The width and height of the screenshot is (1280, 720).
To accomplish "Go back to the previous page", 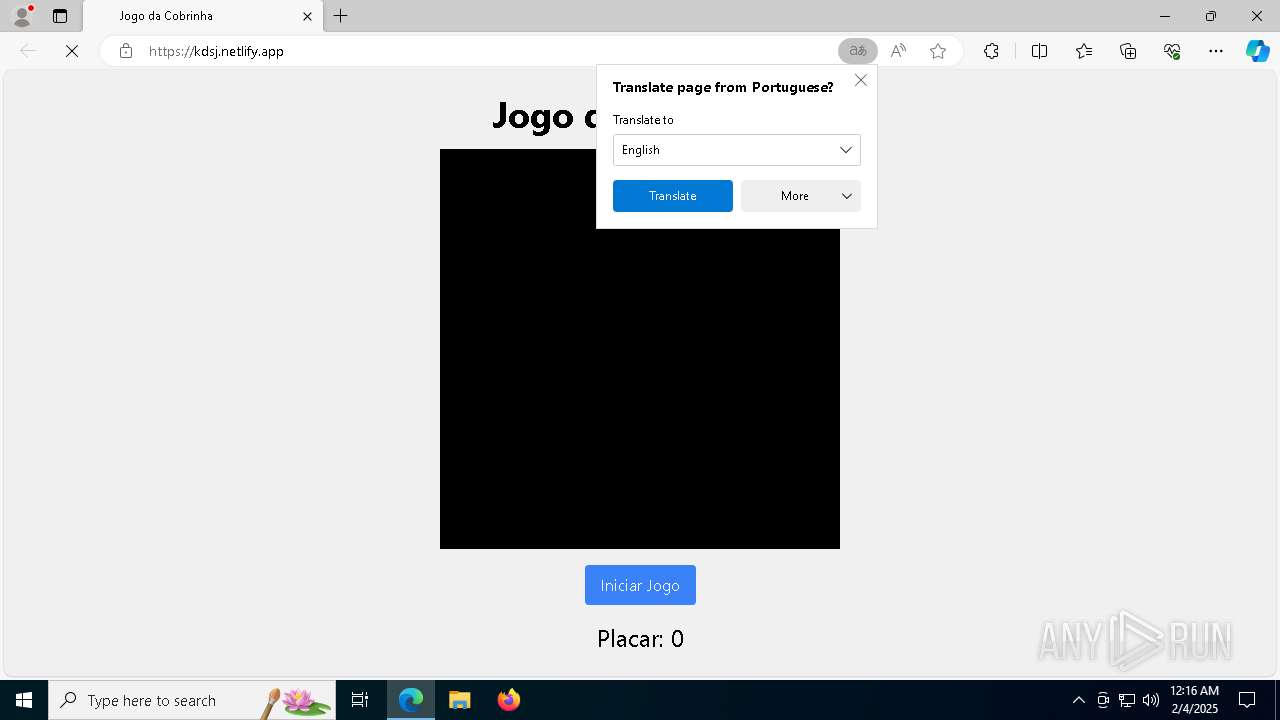I will click(28, 51).
